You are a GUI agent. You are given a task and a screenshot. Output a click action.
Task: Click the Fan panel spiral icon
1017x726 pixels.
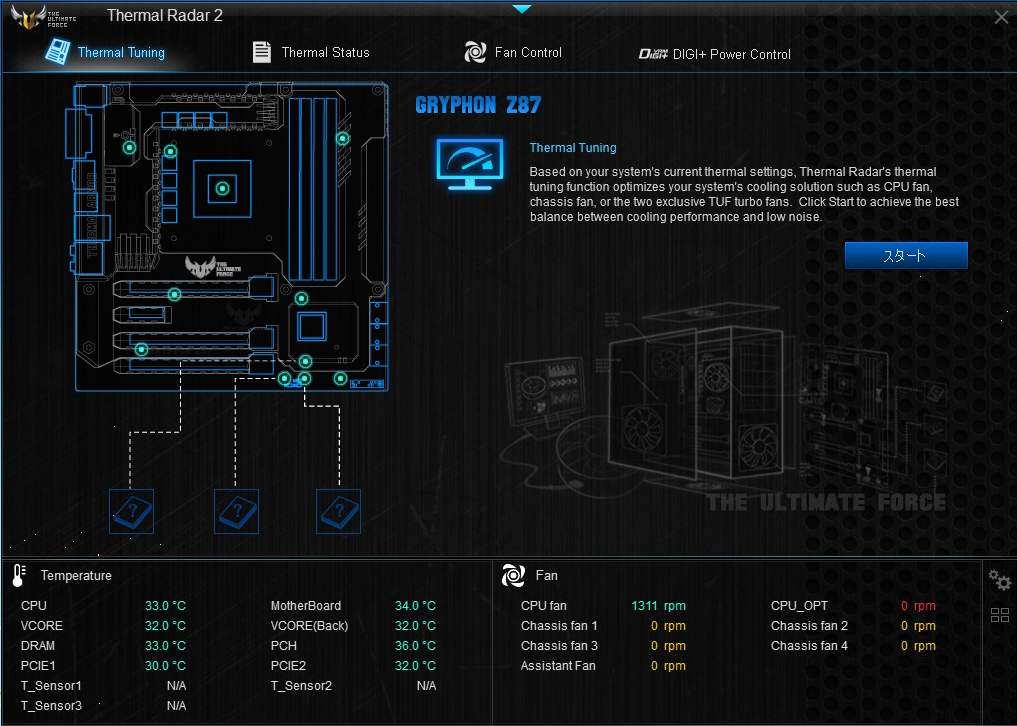click(513, 575)
